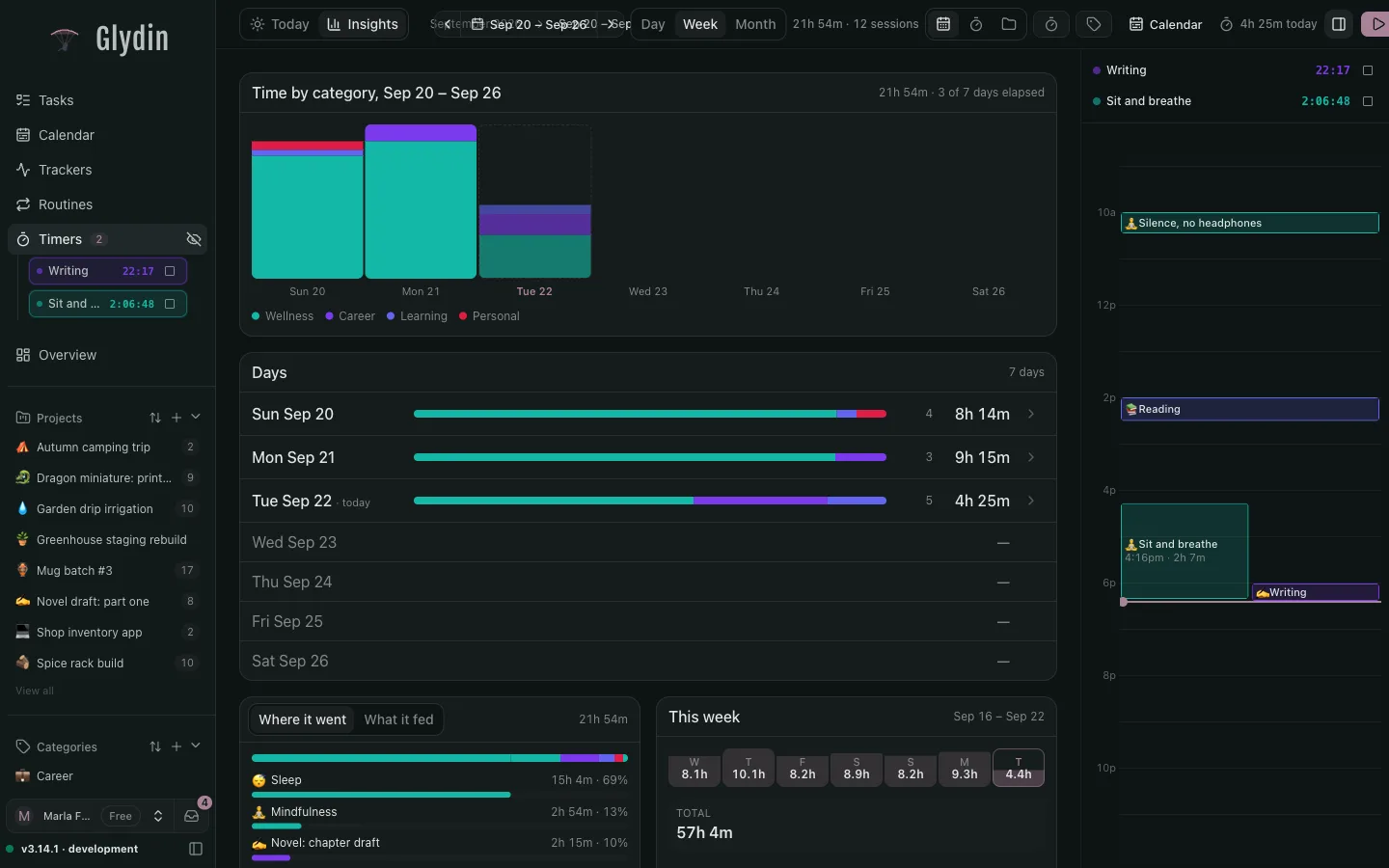Open Tasks from the sidebar
This screenshot has width=1389, height=868.
coord(107,100)
